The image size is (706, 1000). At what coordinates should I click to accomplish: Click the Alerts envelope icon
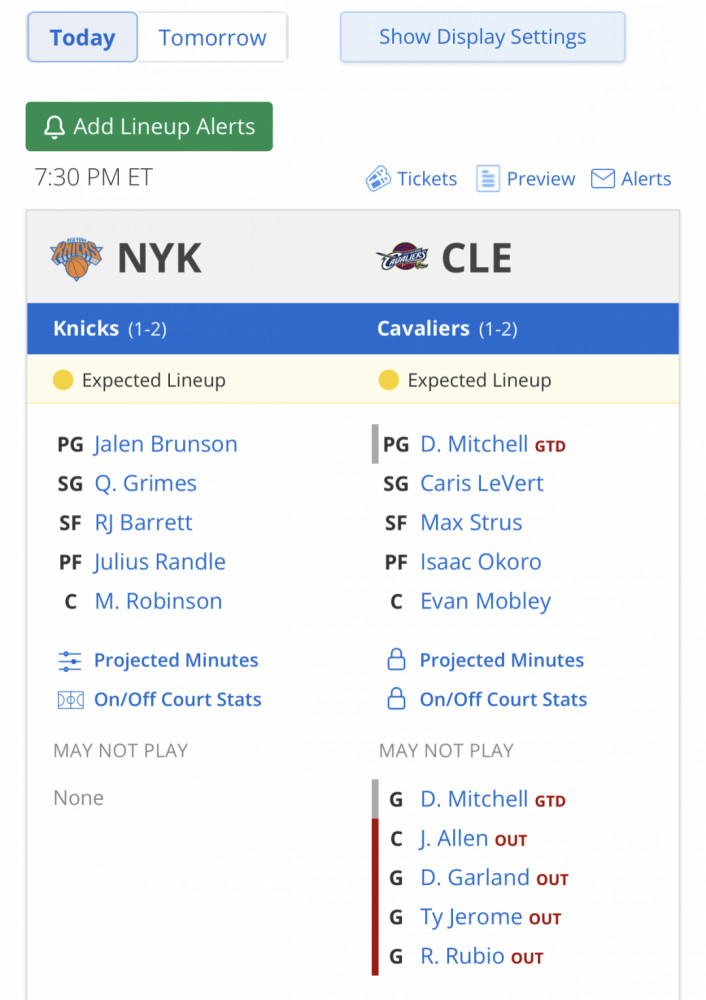tap(603, 179)
